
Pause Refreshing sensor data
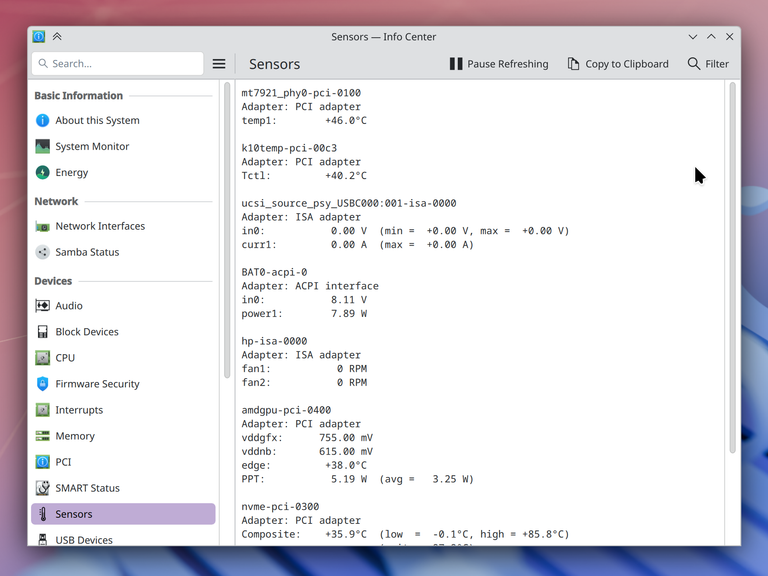pyautogui.click(x=499, y=64)
